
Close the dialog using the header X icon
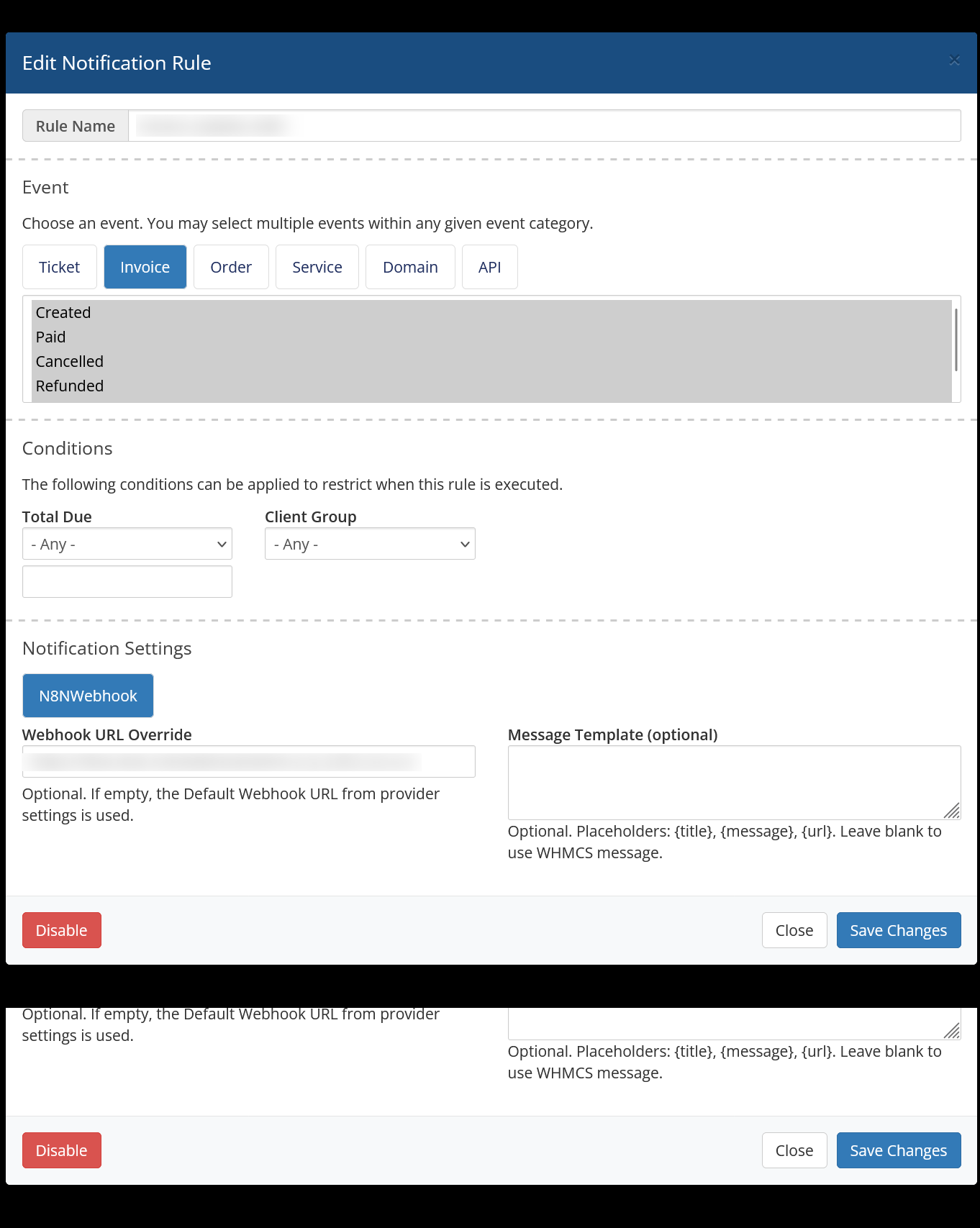click(x=954, y=60)
